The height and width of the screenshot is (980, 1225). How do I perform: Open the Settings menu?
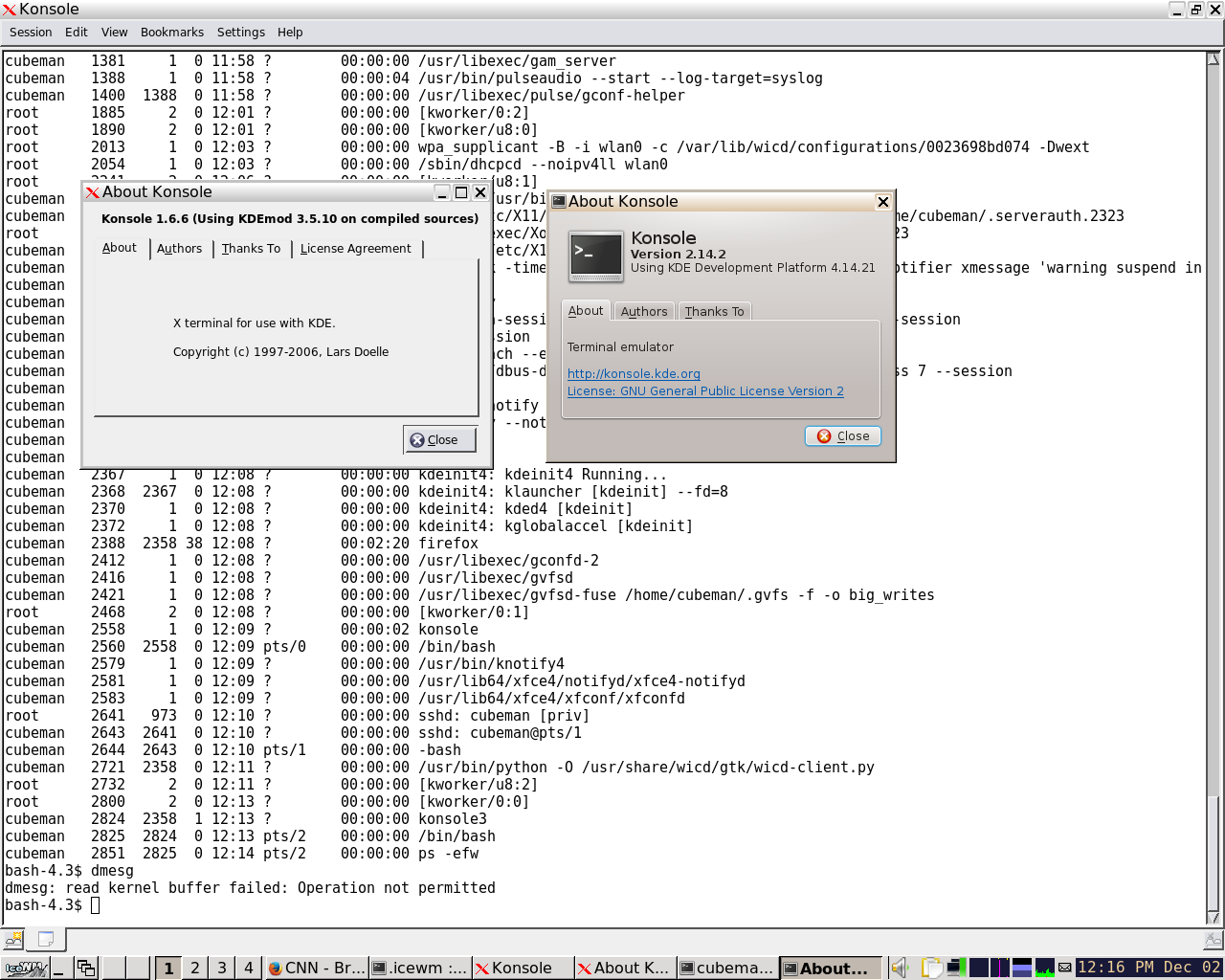tap(241, 32)
